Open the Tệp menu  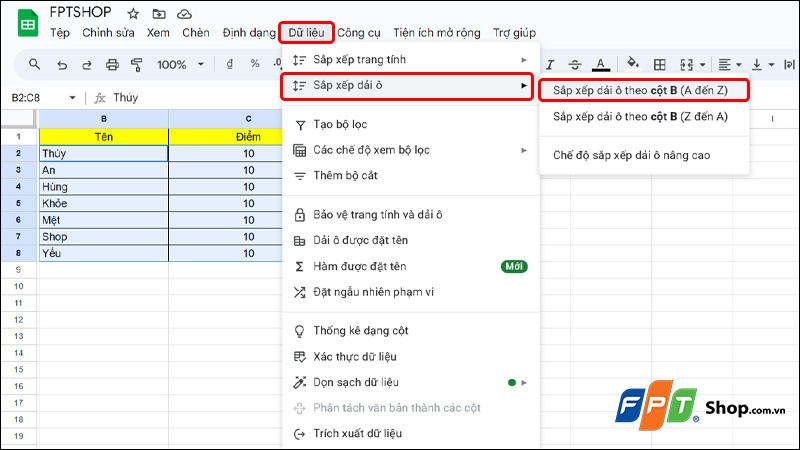point(60,33)
